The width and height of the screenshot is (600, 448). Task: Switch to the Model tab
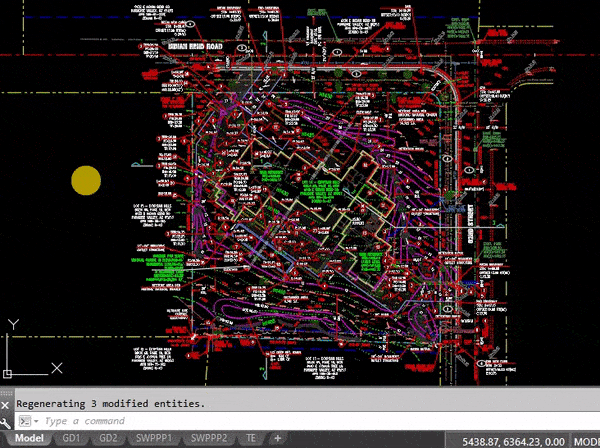[28, 438]
